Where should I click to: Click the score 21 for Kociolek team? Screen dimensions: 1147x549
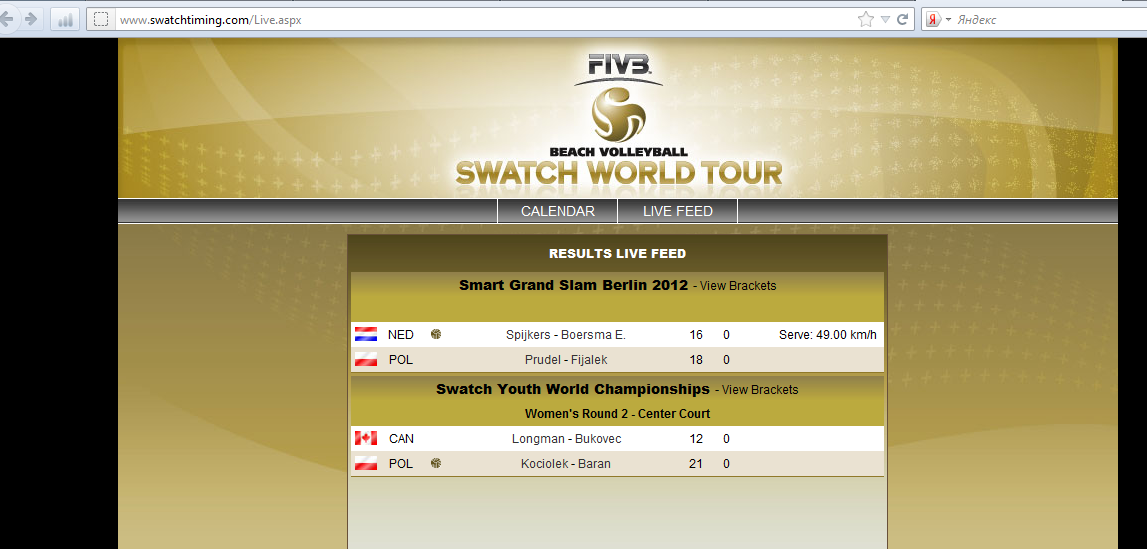tap(696, 463)
